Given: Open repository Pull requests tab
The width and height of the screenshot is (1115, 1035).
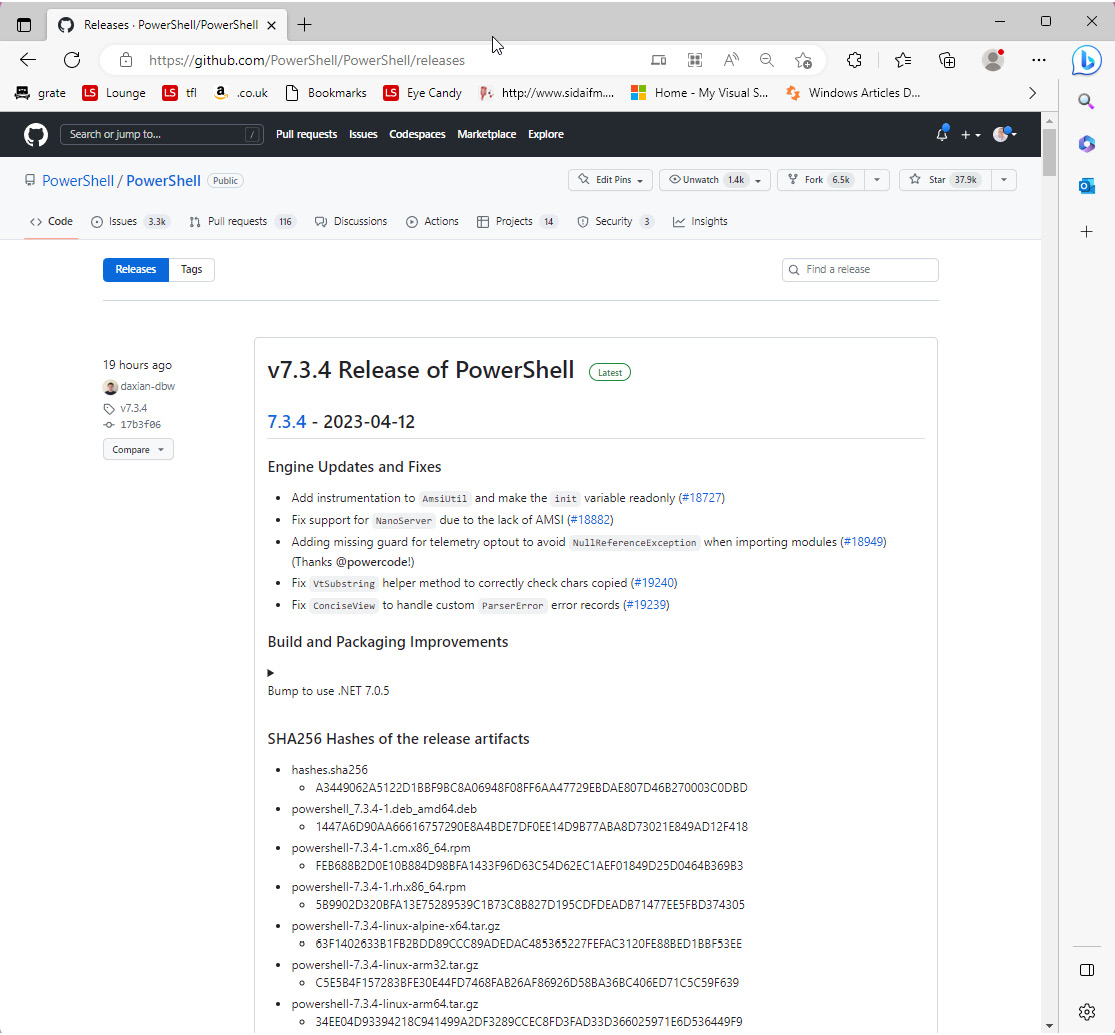Looking at the screenshot, I should click(x=242, y=222).
